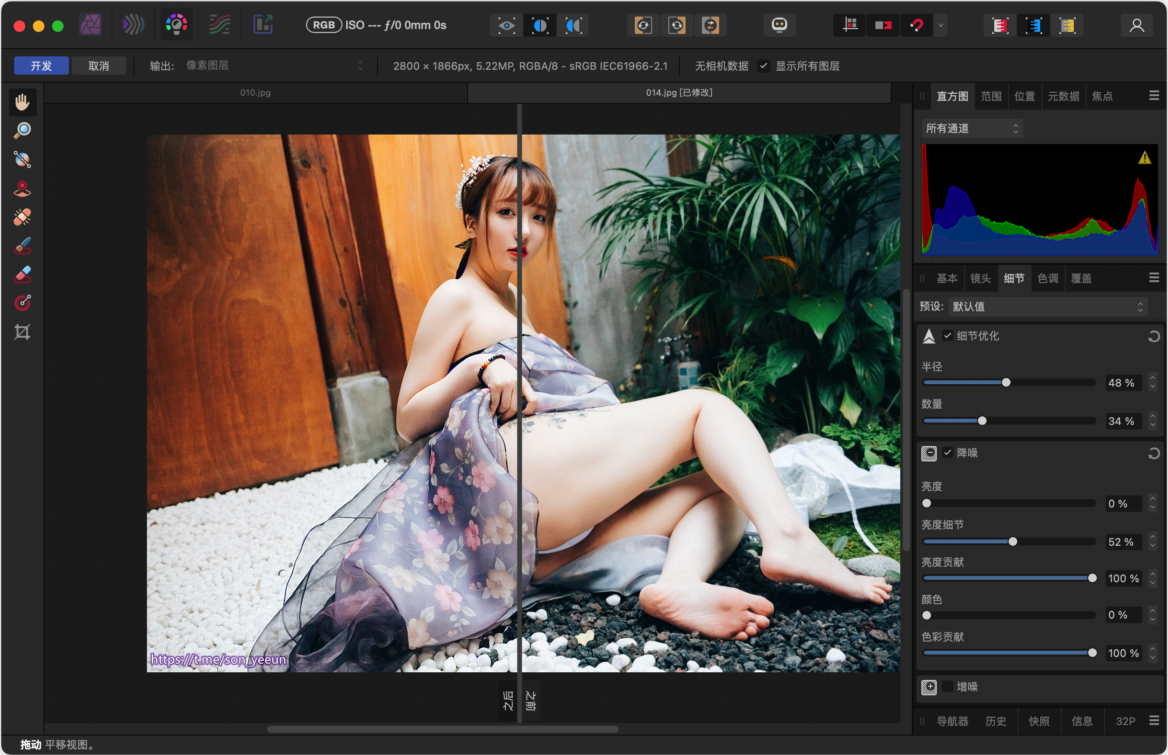Enable mirror view mode
The height and width of the screenshot is (755, 1168).
574,25
